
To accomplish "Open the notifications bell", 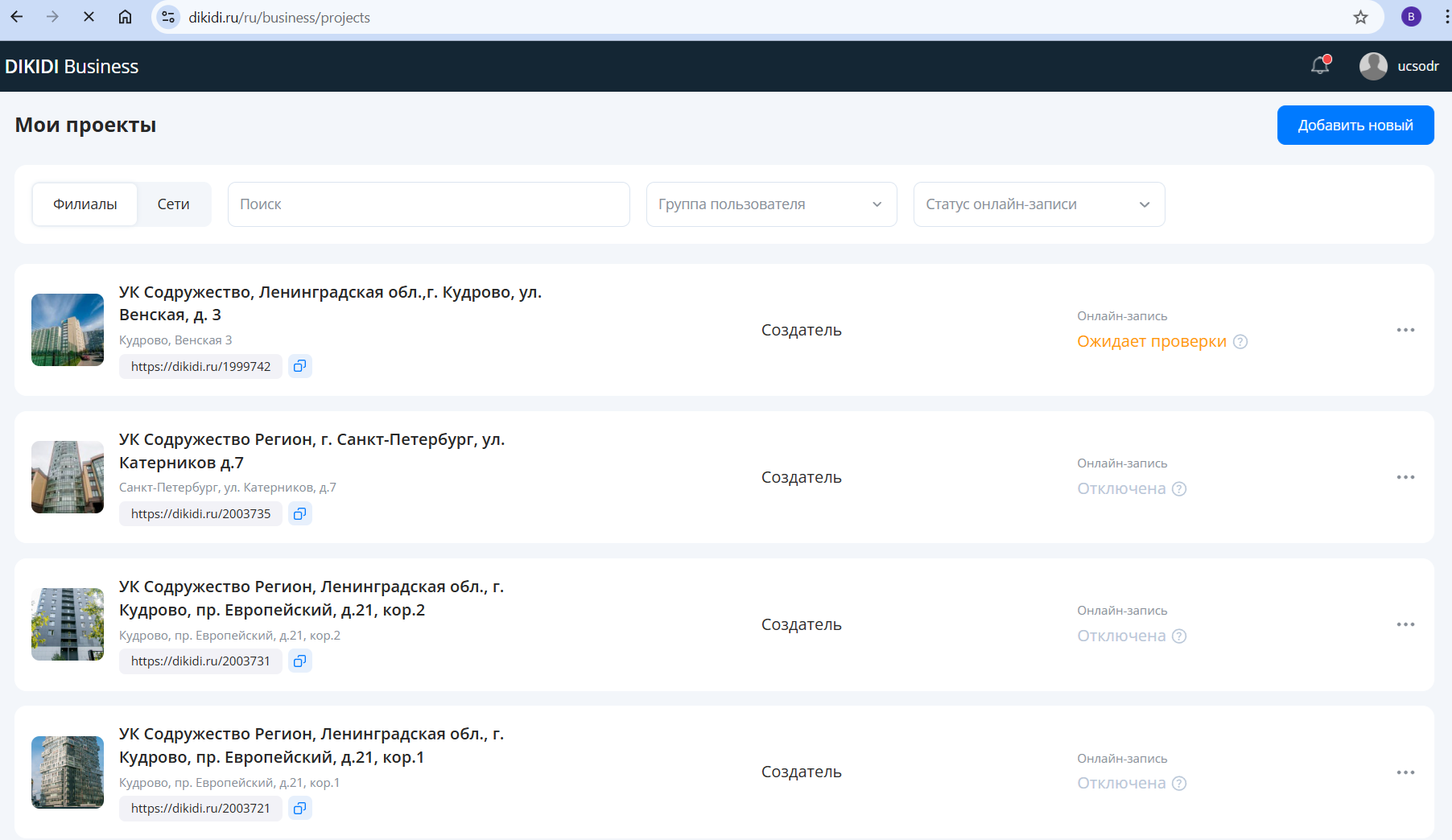I will [1320, 65].
